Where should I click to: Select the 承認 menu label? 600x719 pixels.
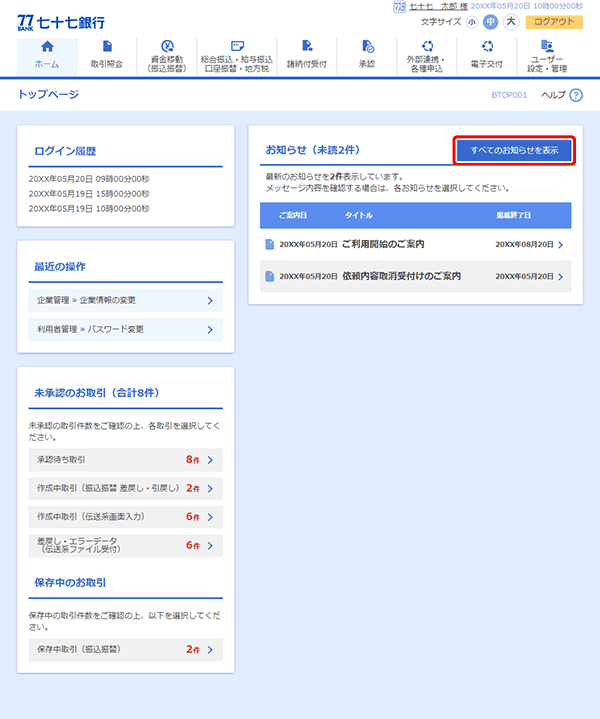click(367, 64)
